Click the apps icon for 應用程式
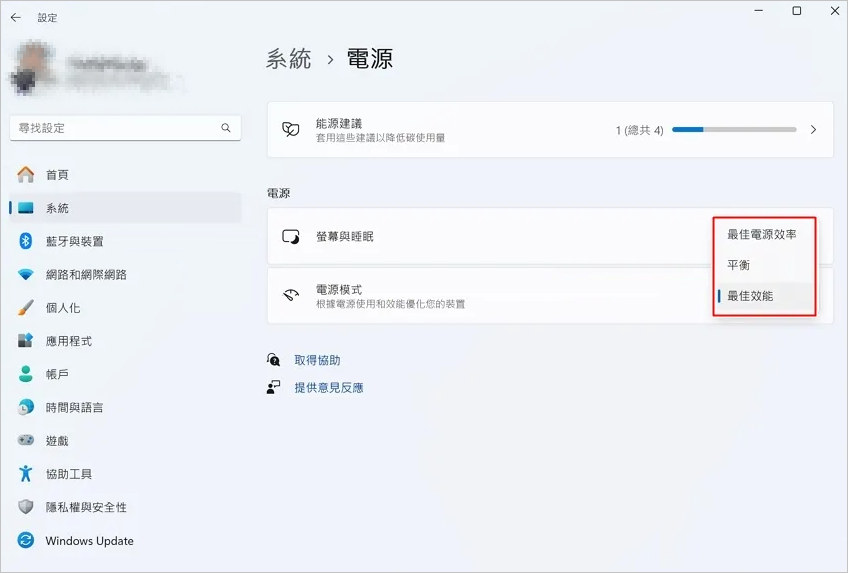 (25, 341)
